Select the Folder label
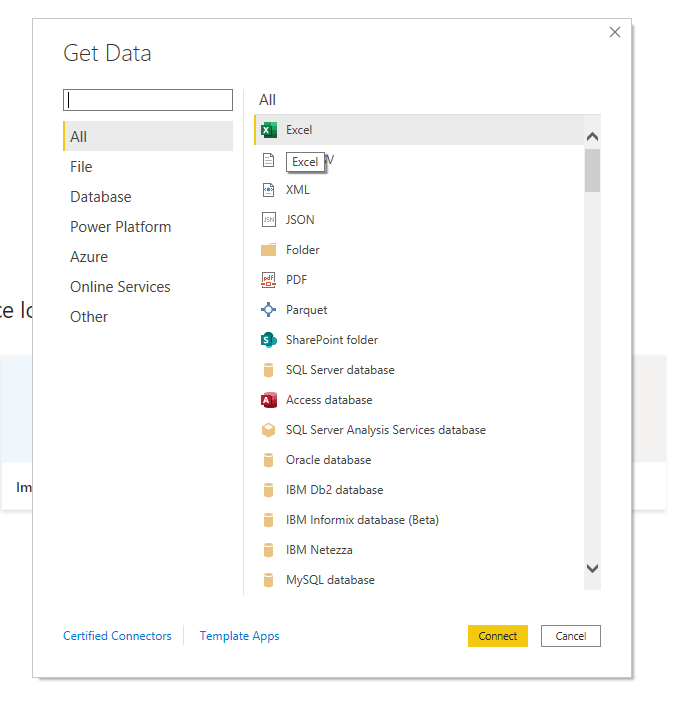The image size is (674, 709). coord(302,250)
